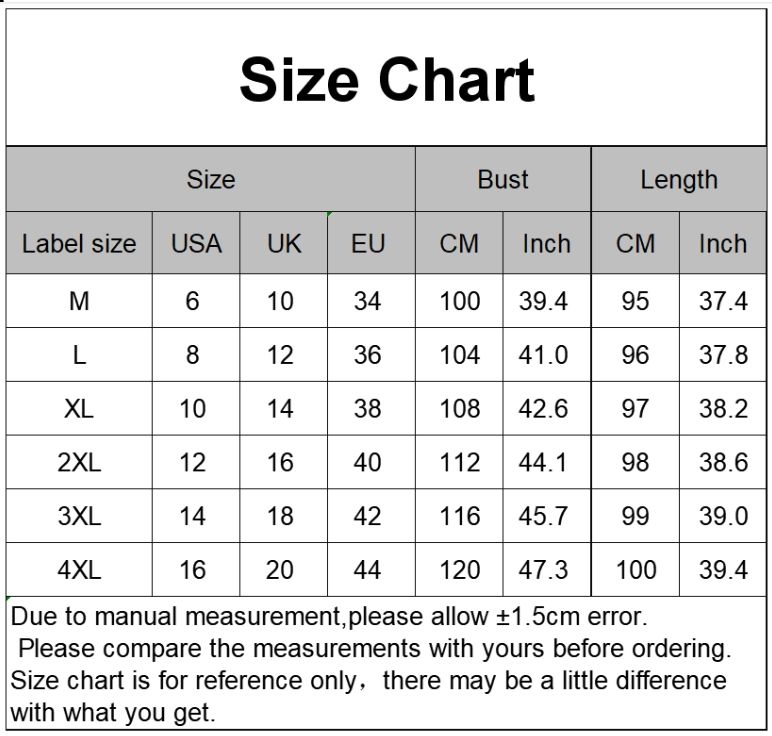
Task: Click the Size Chart title
Action: (387, 80)
